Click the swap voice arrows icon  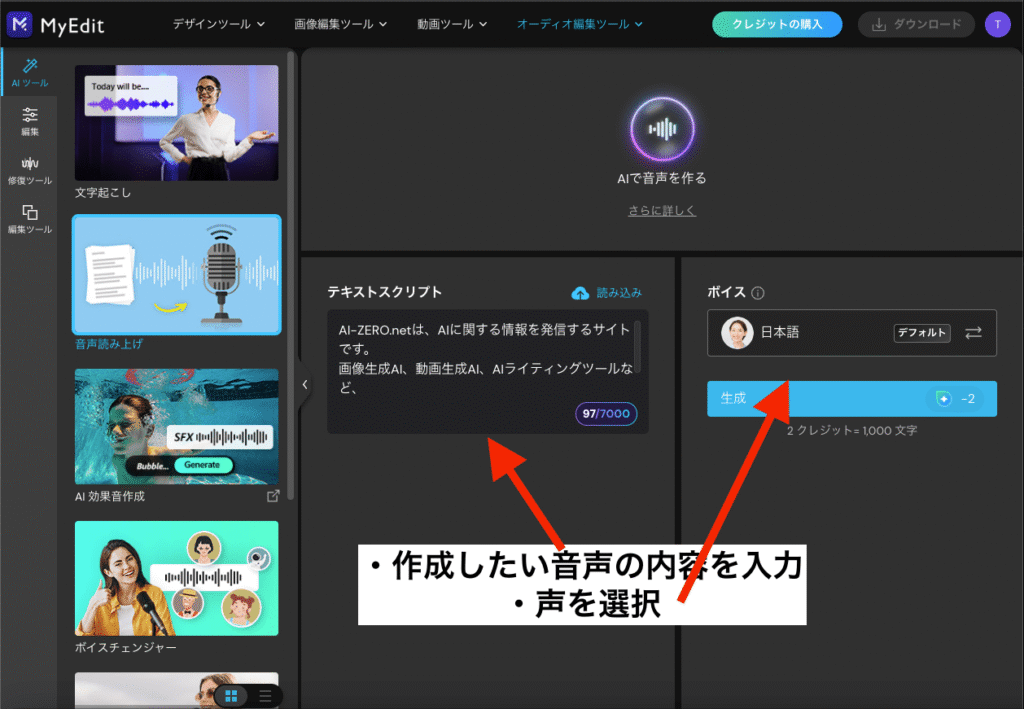[x=973, y=332]
